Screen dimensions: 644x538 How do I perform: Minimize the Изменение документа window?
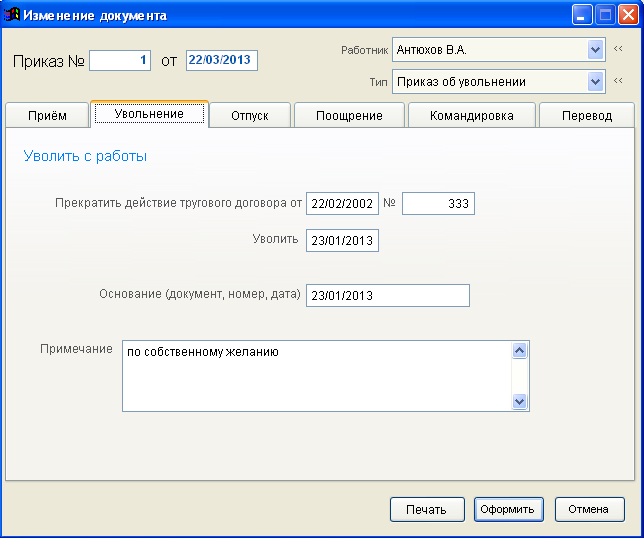582,15
